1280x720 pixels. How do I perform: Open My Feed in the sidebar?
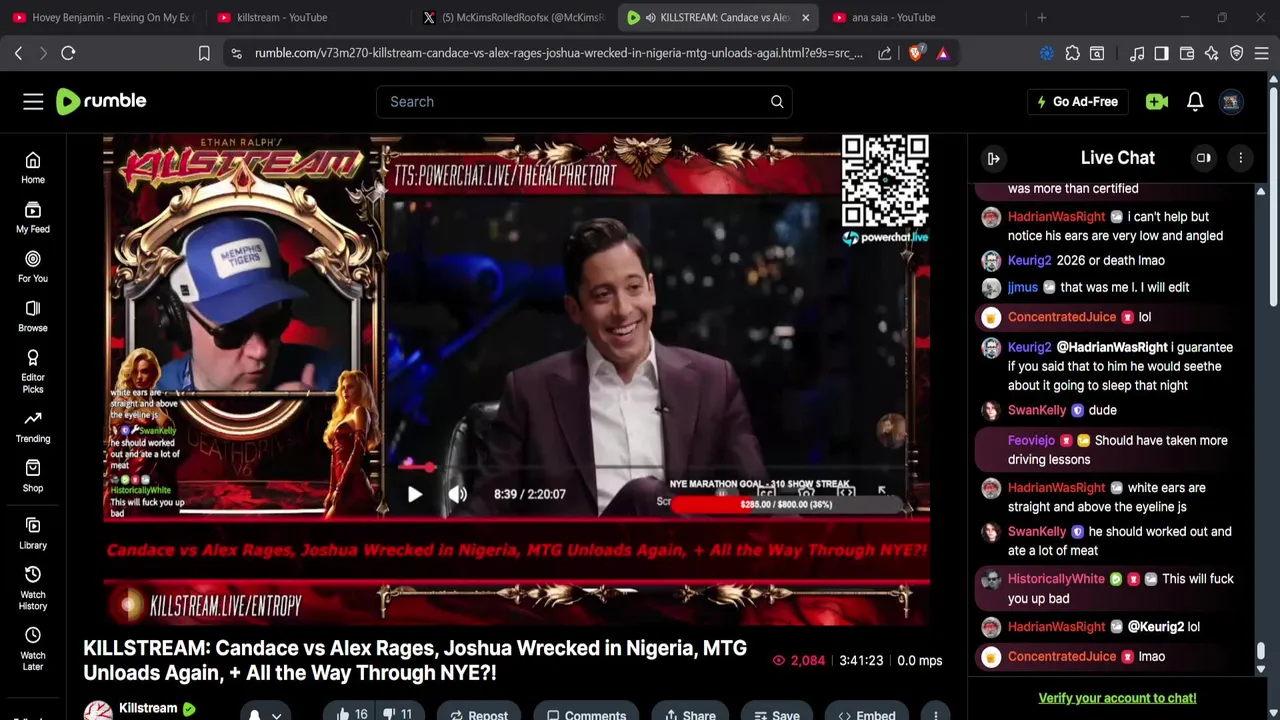(33, 217)
